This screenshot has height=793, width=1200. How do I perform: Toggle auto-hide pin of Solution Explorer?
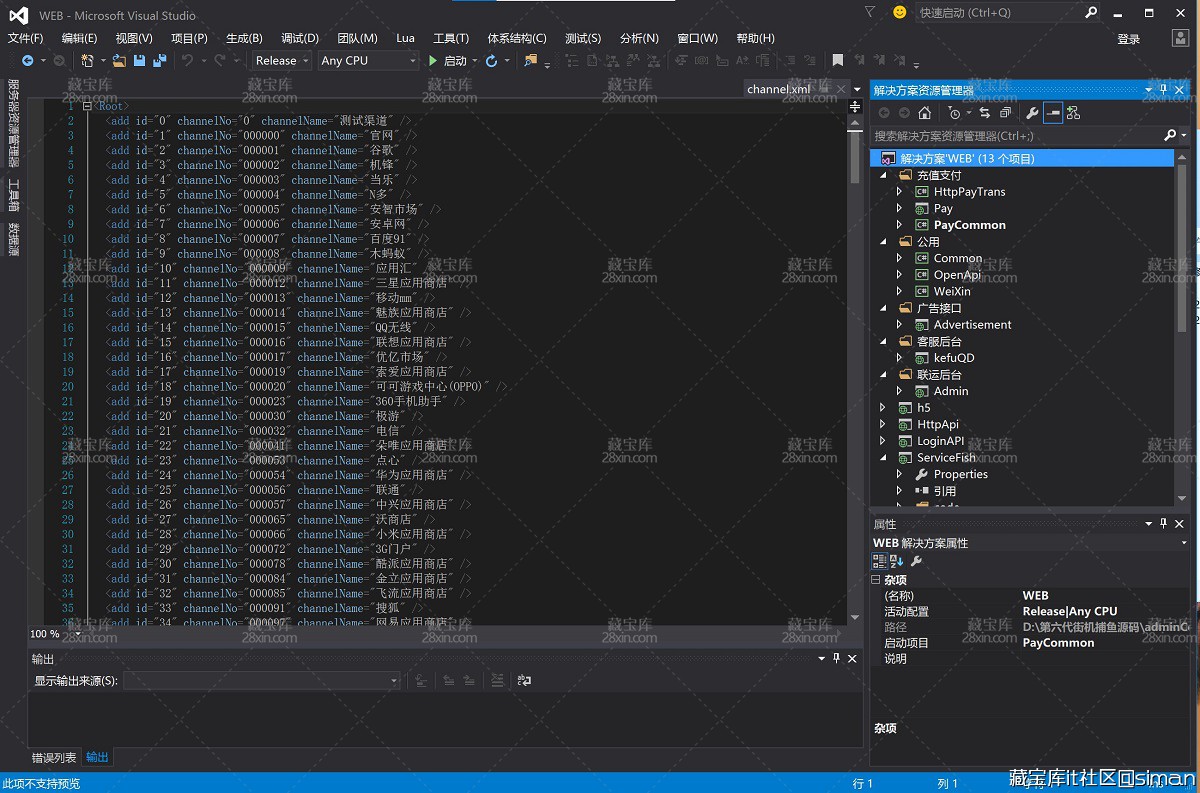(1164, 90)
